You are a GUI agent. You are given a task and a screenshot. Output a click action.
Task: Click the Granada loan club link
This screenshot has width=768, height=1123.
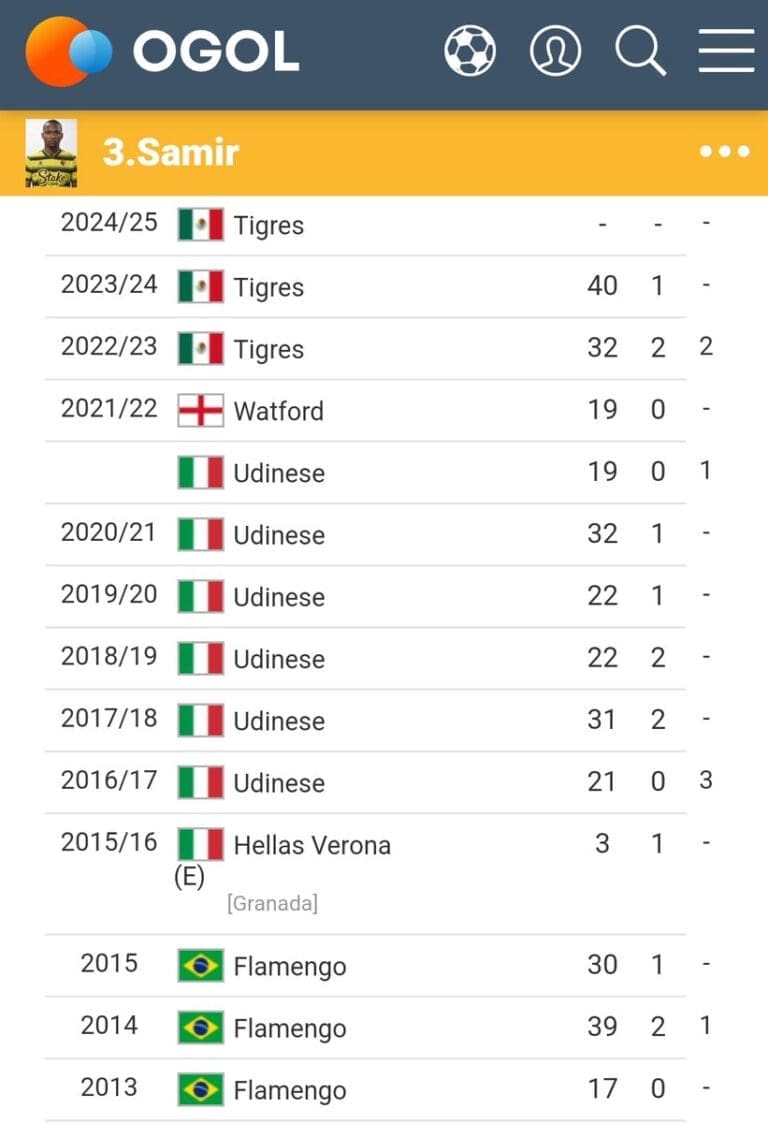tap(272, 904)
